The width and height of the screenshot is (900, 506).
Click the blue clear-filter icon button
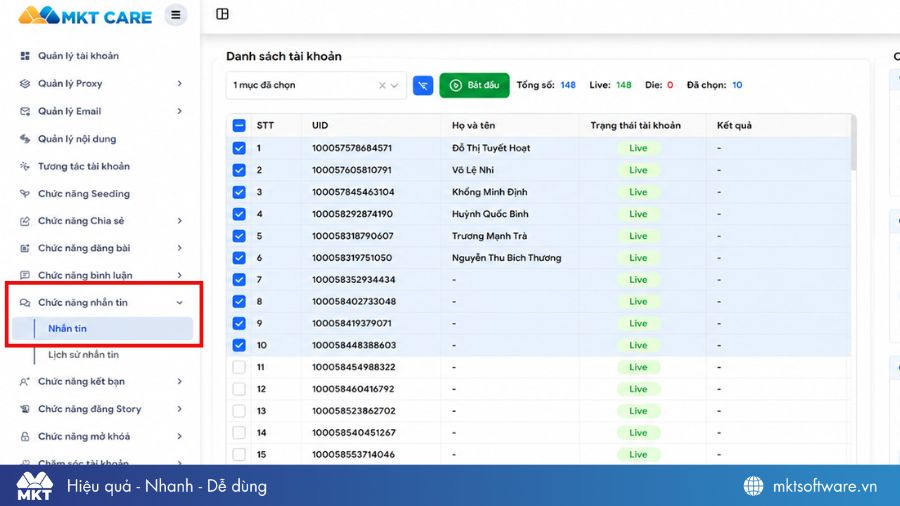point(423,85)
